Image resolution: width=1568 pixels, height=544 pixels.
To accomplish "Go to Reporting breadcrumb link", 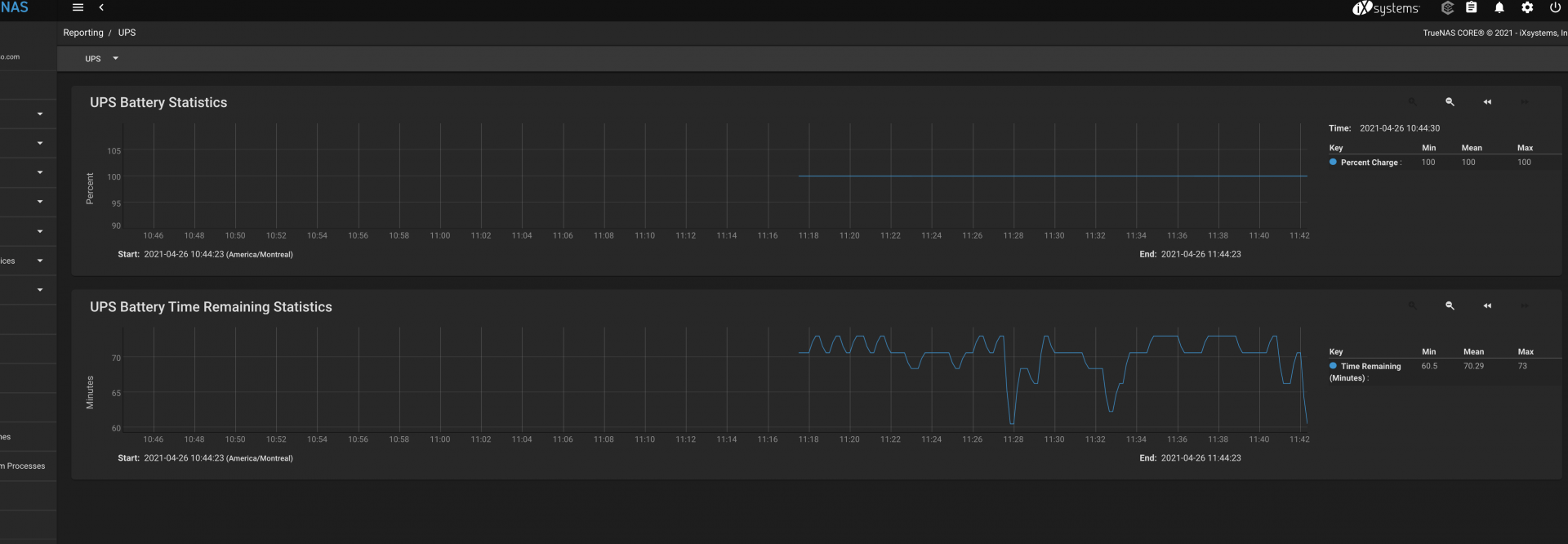I will coord(83,33).
